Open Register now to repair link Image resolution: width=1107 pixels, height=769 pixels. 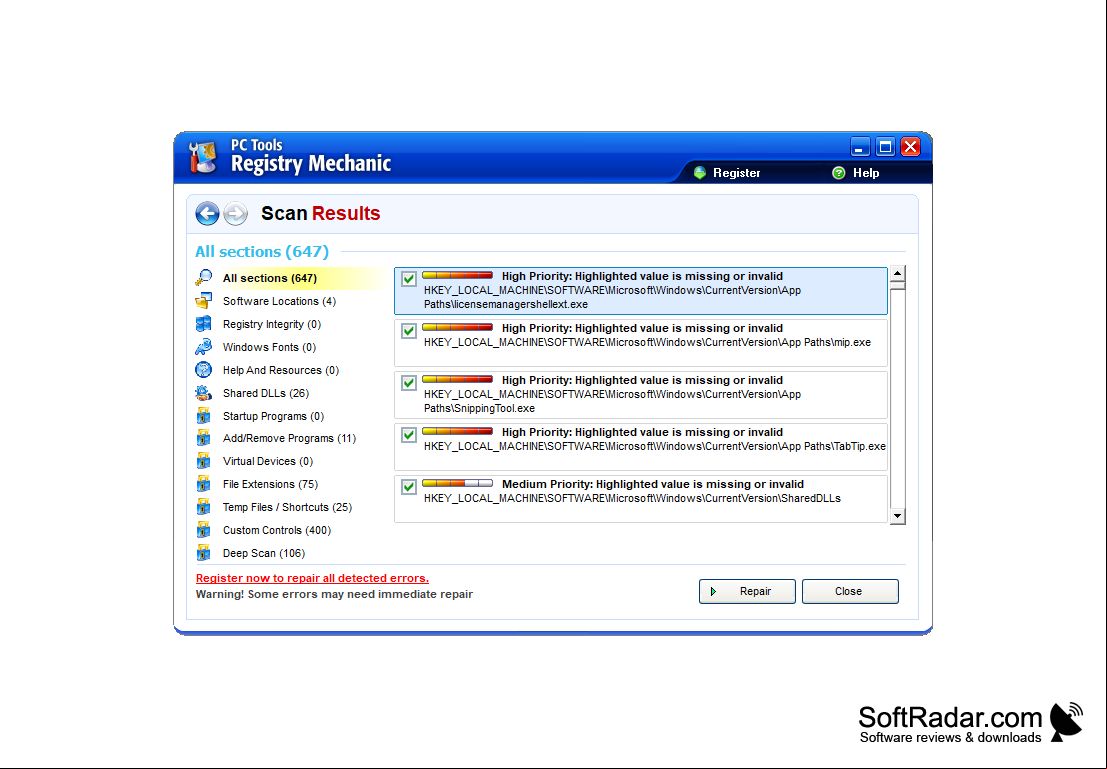(312, 578)
